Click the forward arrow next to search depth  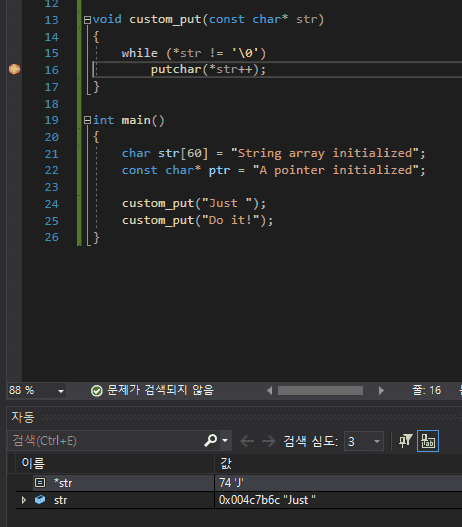pos(268,441)
